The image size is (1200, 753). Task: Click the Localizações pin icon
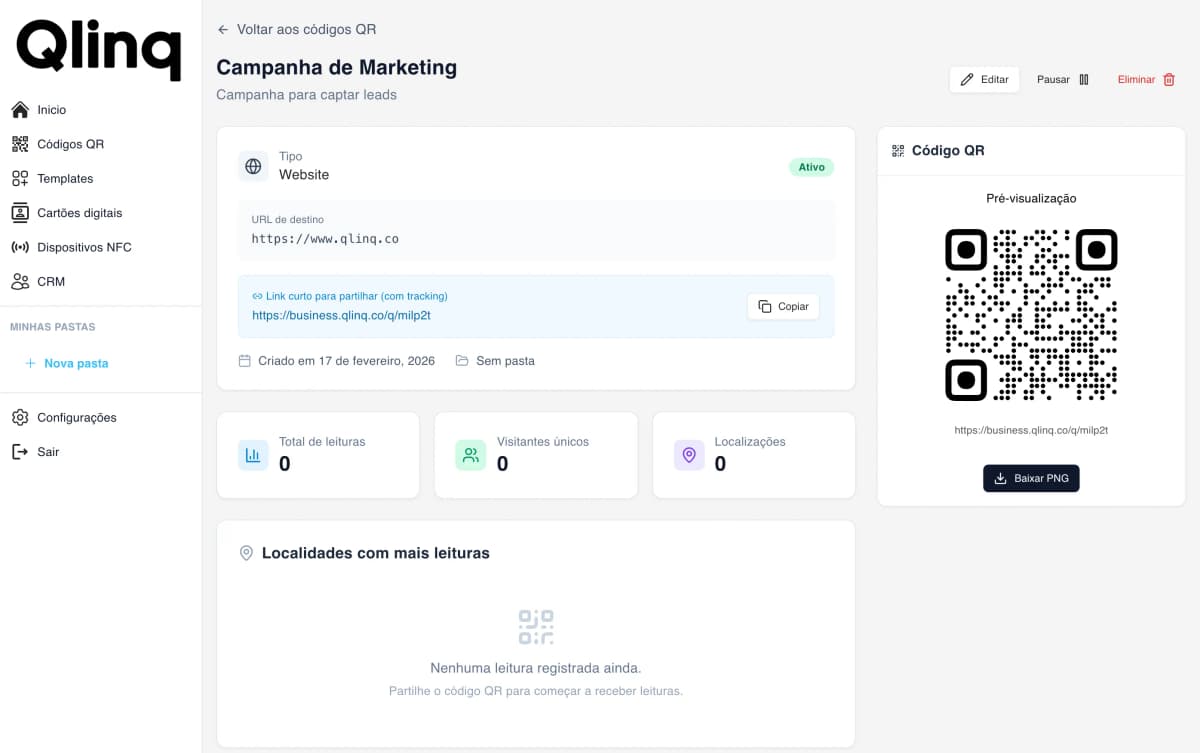688,455
